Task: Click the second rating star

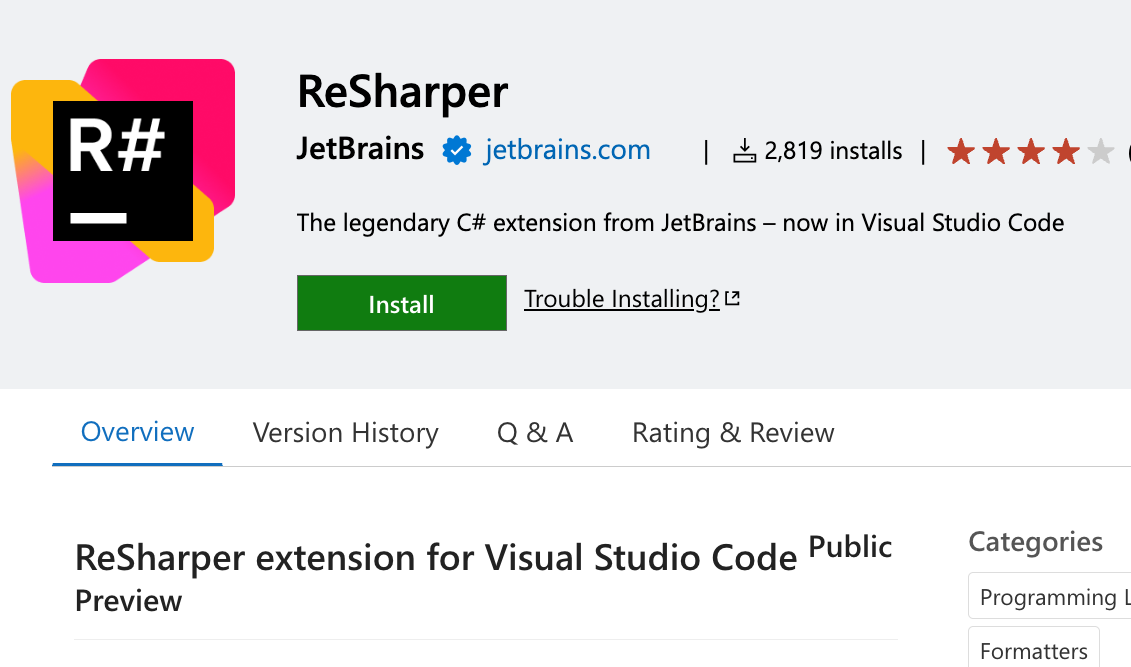Action: click(996, 151)
